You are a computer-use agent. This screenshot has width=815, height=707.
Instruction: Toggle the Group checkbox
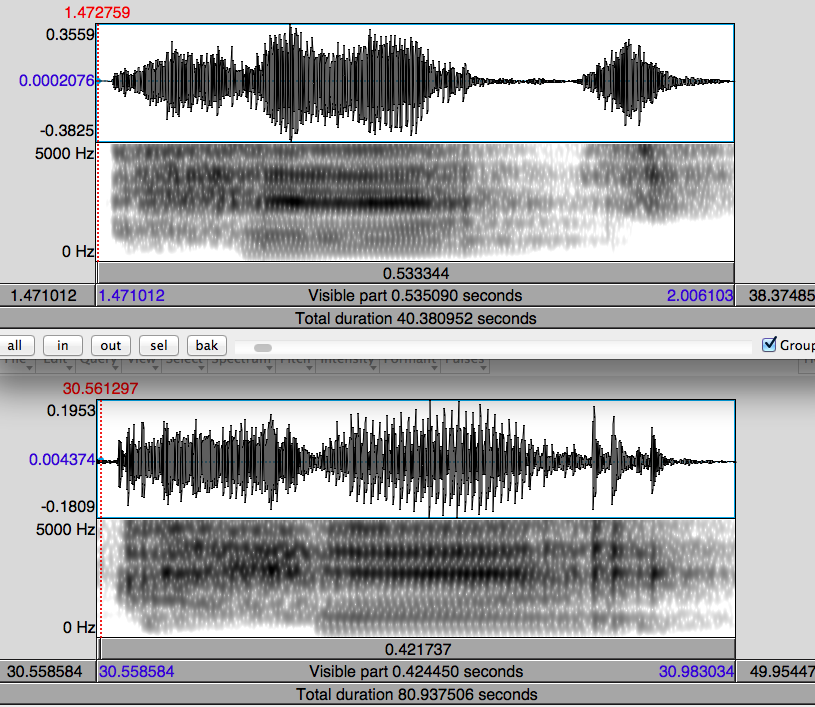point(769,345)
